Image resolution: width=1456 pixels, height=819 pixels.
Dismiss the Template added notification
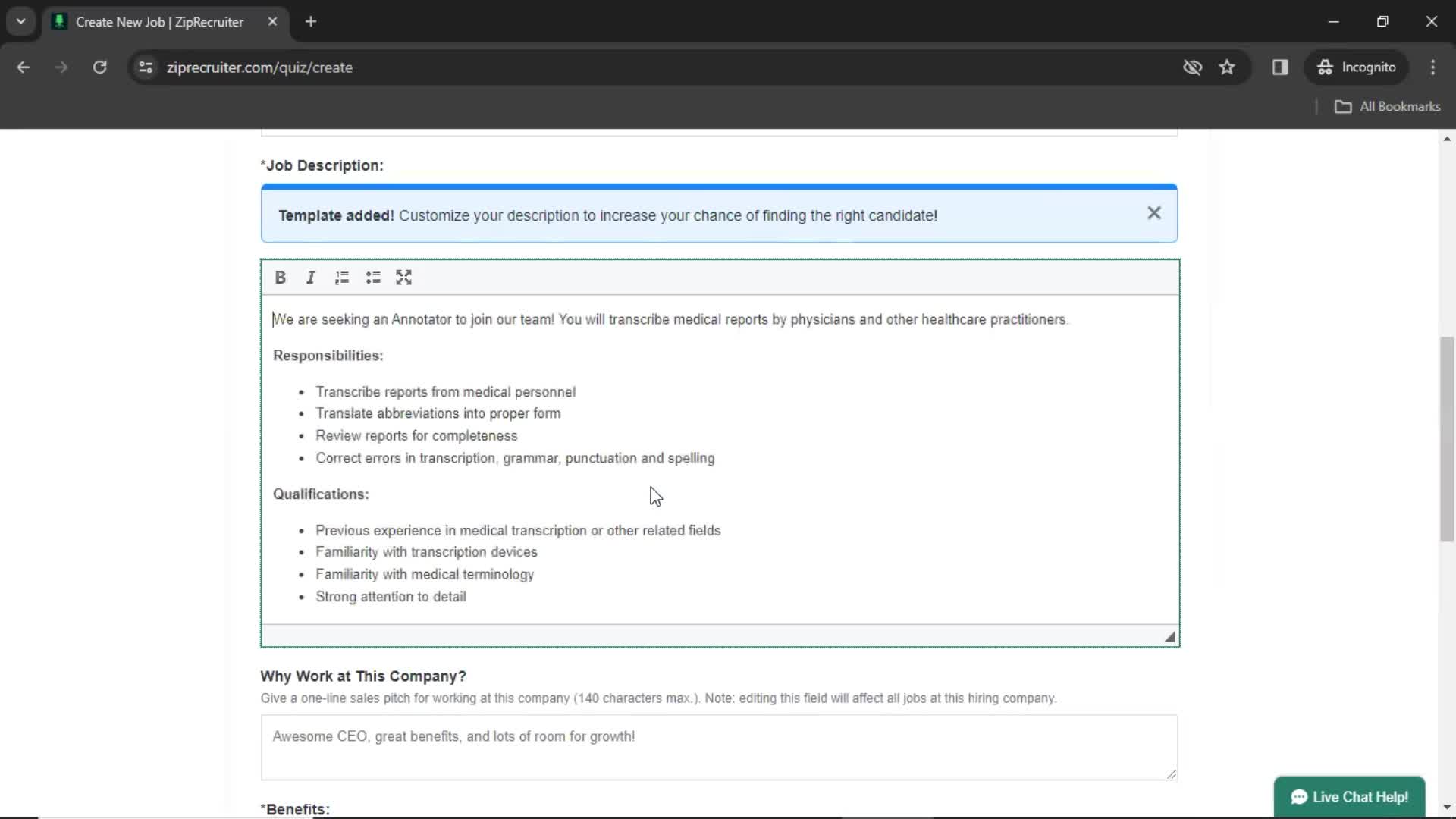(1155, 213)
